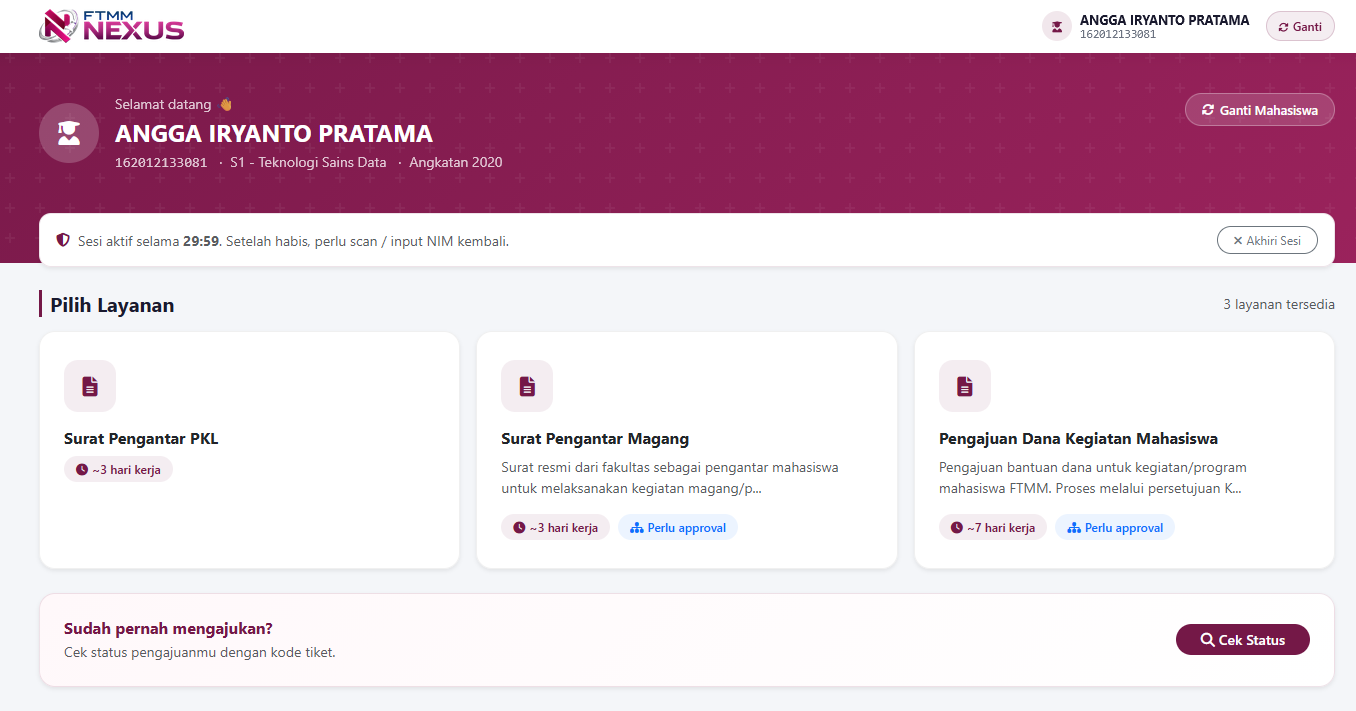The image size is (1356, 711).
Task: Click the document icon on Surat Pengantar PKL
Action: tap(90, 386)
